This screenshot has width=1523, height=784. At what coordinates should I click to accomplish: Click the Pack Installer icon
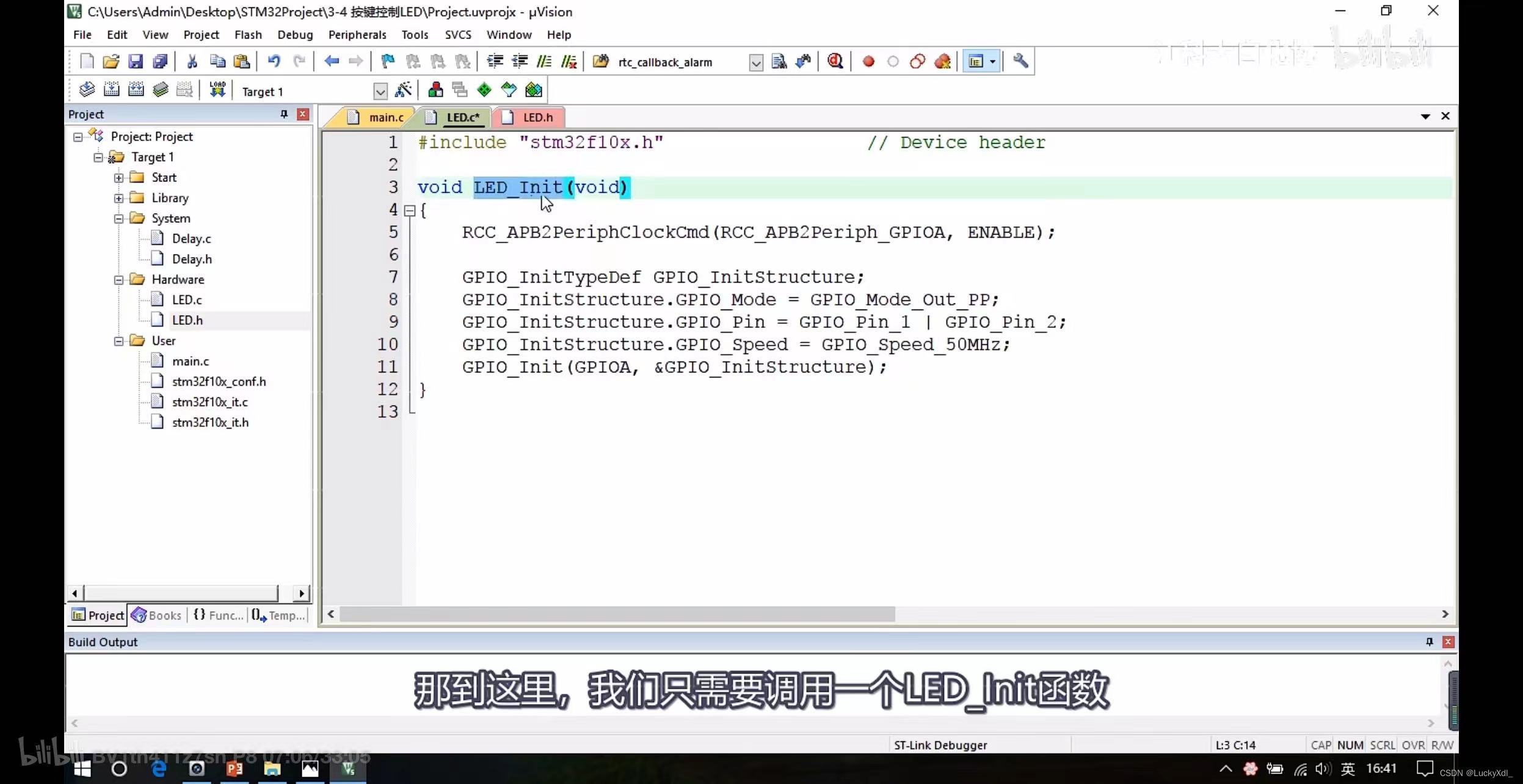click(534, 90)
